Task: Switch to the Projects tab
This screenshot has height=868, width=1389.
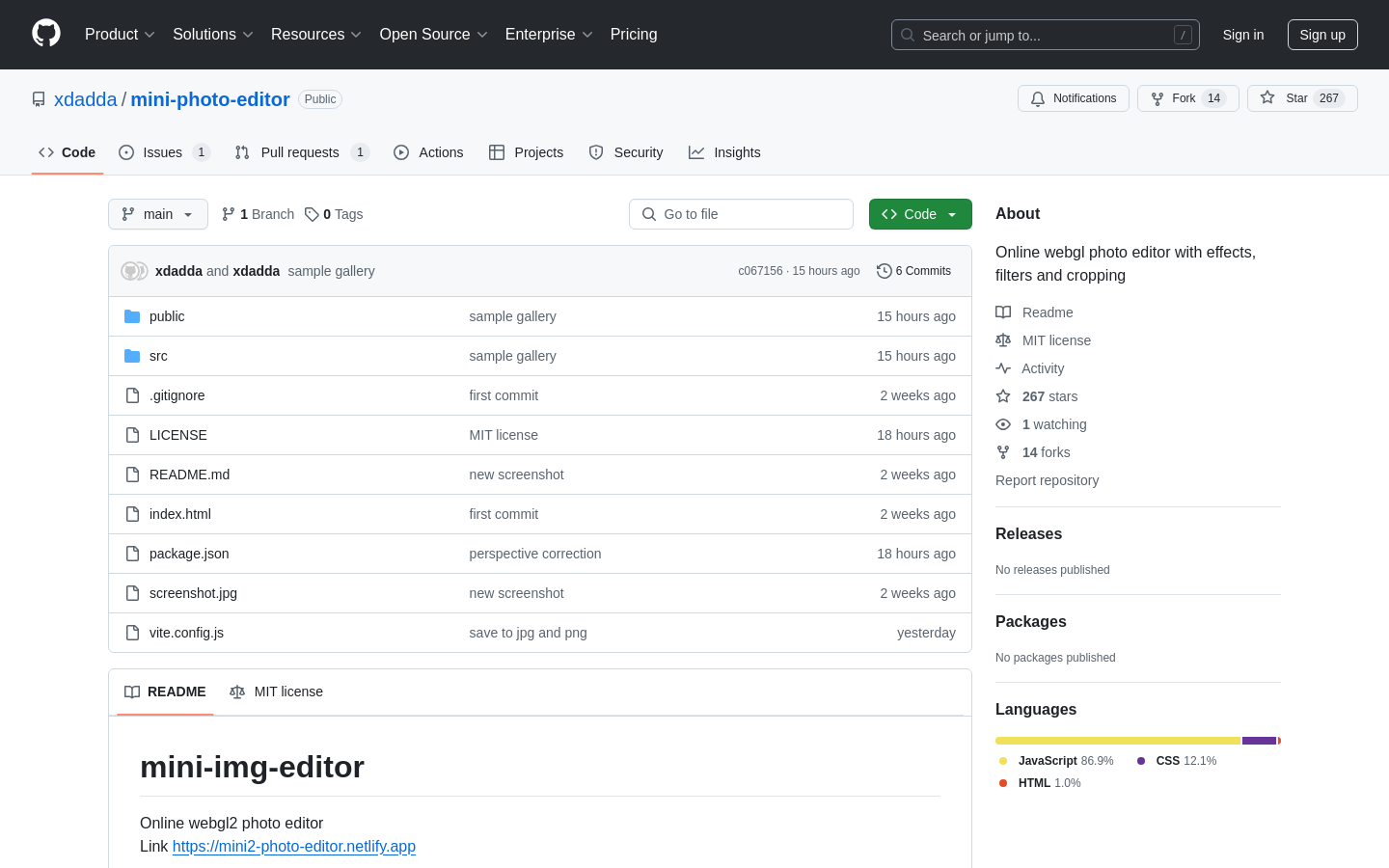Action: 527,152
